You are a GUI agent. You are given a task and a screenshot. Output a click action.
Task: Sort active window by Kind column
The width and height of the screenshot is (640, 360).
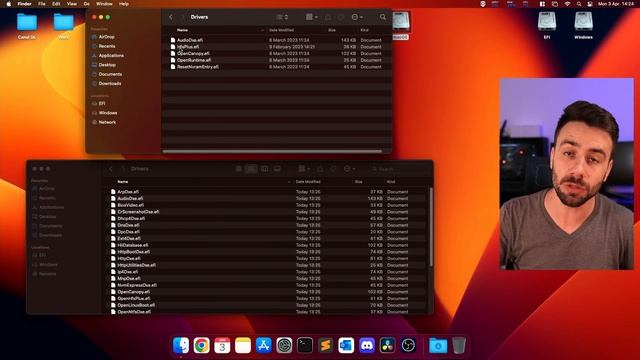[364, 30]
